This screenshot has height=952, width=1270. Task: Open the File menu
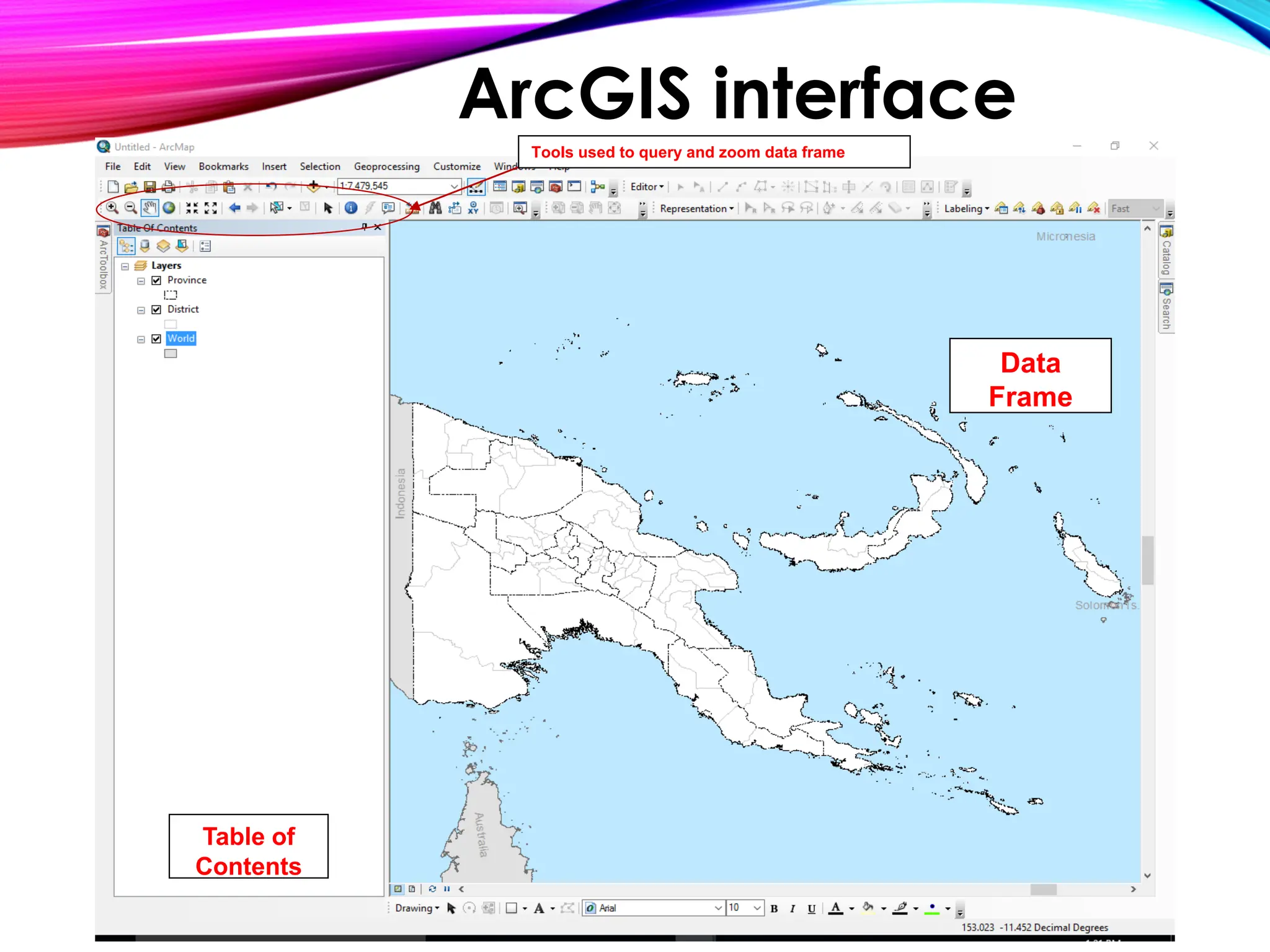(113, 166)
